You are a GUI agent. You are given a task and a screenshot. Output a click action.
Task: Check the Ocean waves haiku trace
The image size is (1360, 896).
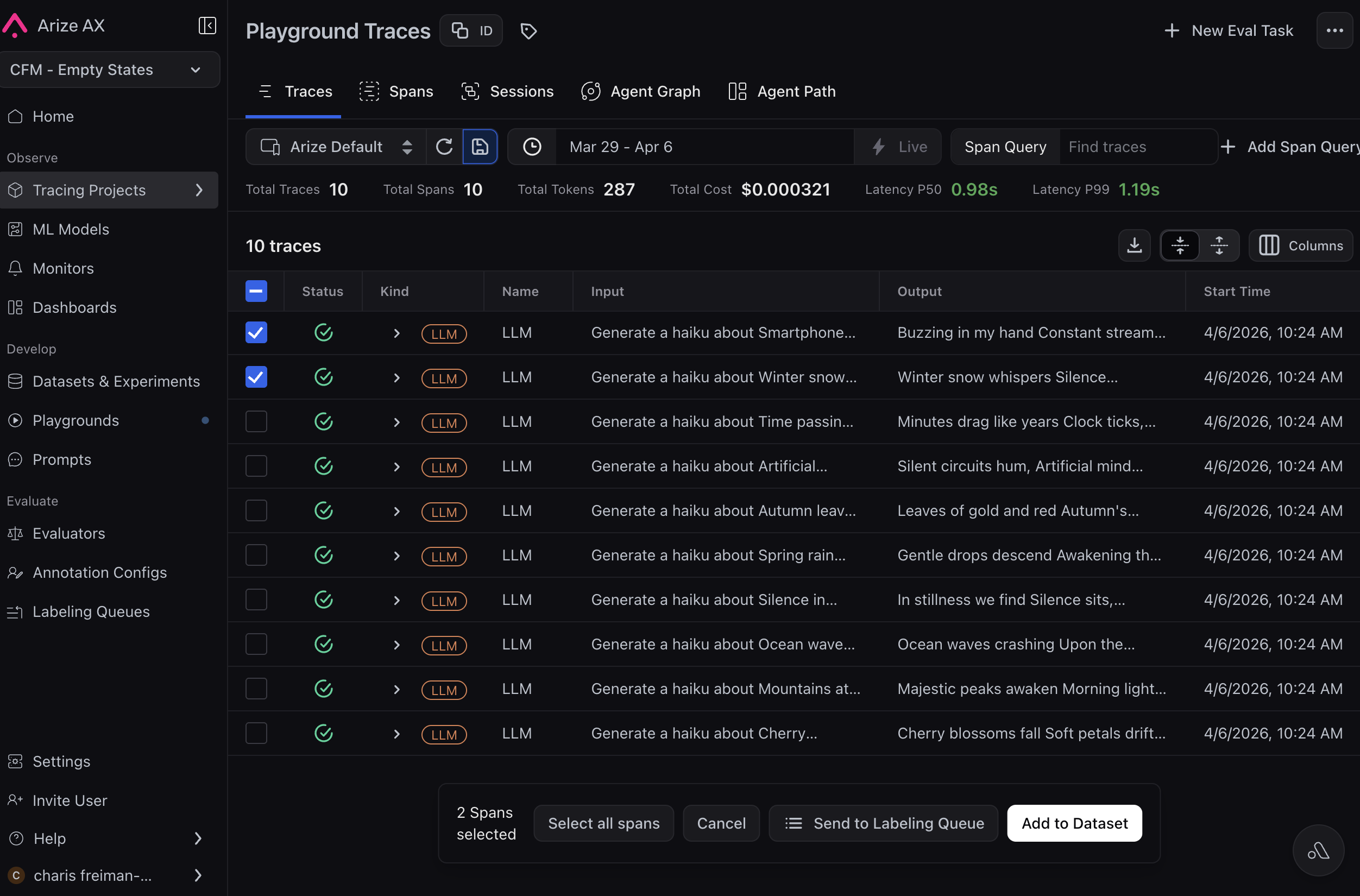pos(256,644)
